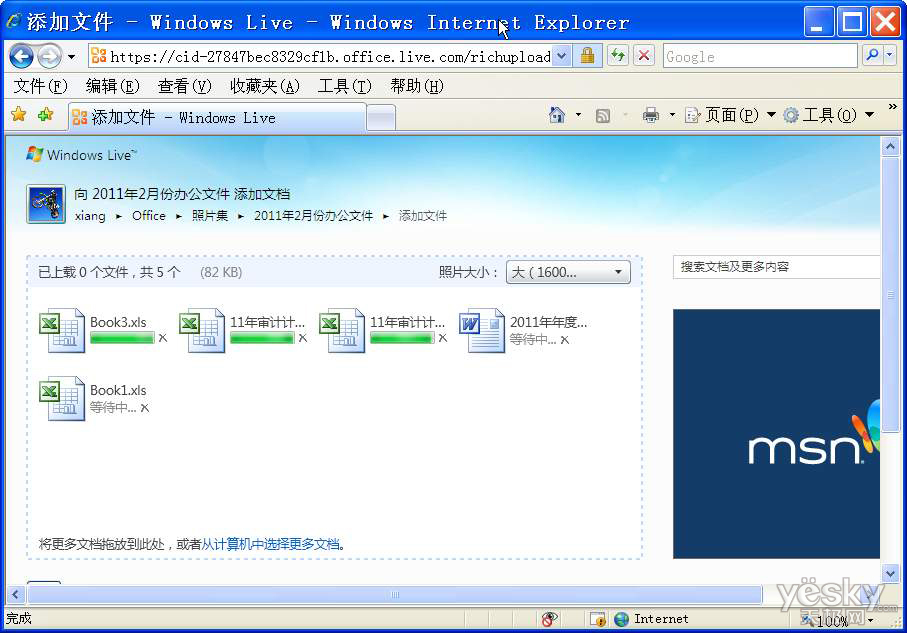Click the msn advertisement banner
The height and width of the screenshot is (633, 907).
[x=776, y=433]
